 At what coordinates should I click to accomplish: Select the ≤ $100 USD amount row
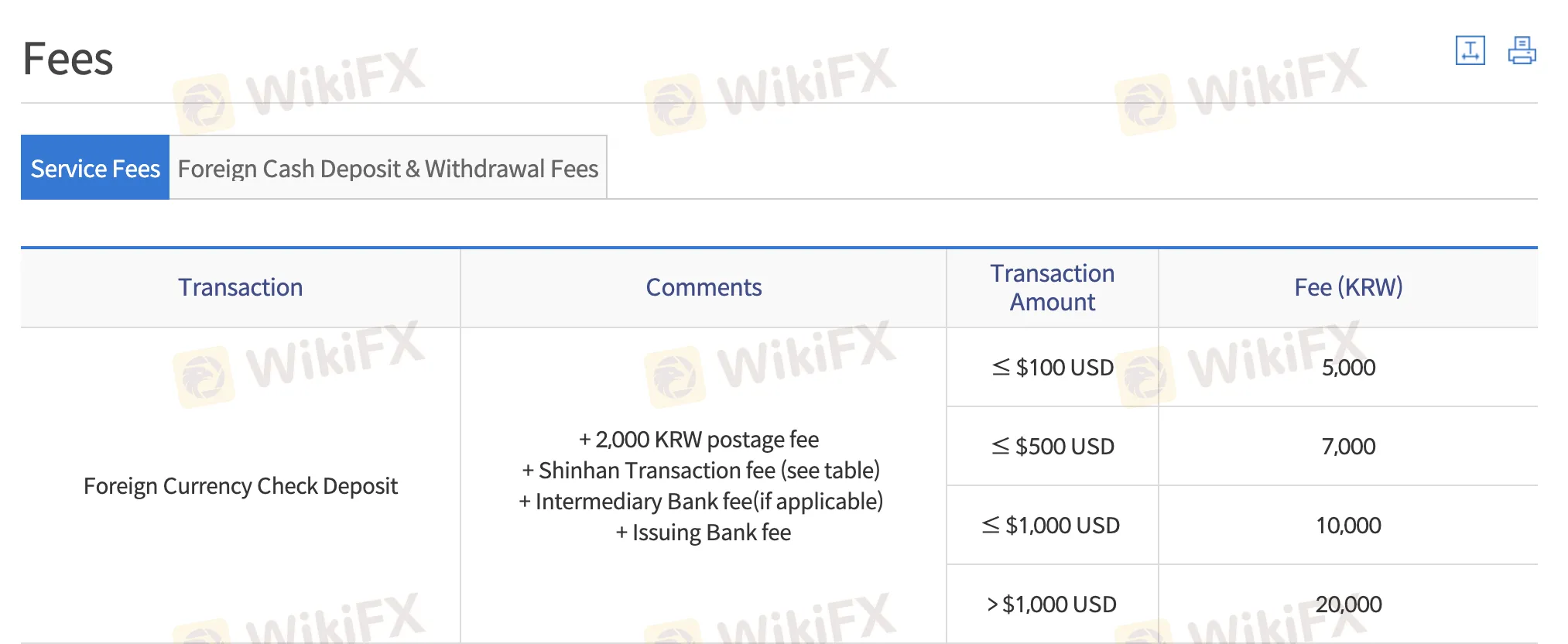click(x=1051, y=368)
